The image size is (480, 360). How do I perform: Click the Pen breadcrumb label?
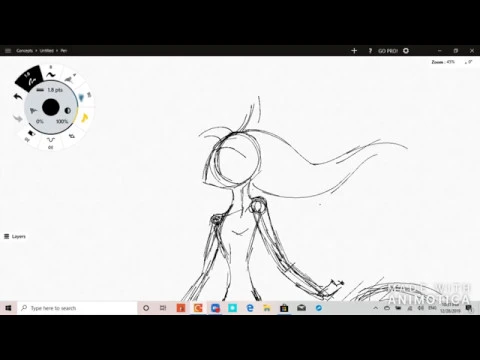pyautogui.click(x=64, y=51)
